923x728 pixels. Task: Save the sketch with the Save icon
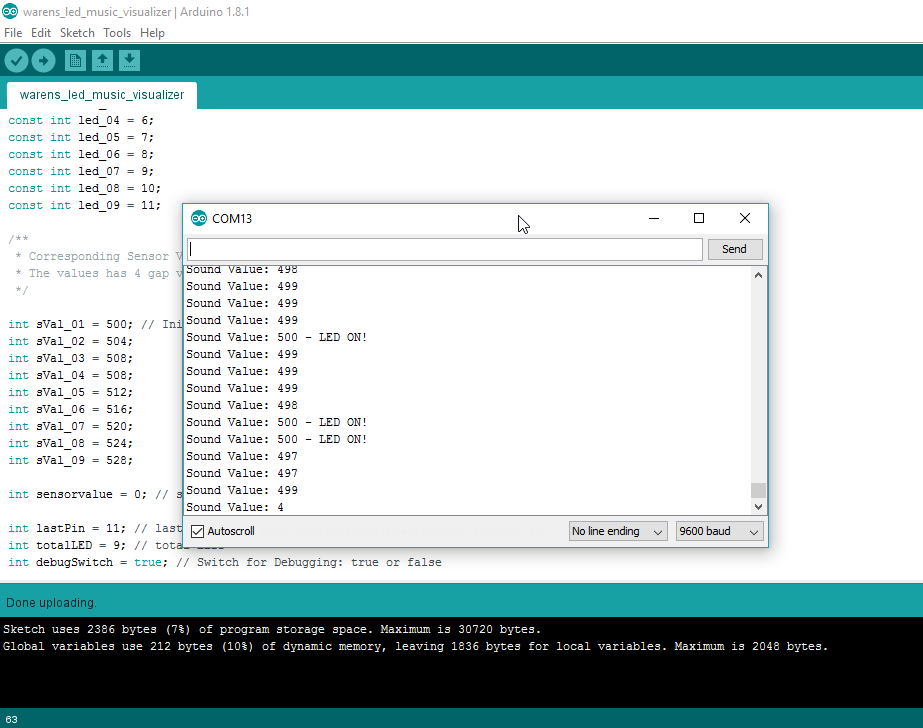(x=130, y=61)
